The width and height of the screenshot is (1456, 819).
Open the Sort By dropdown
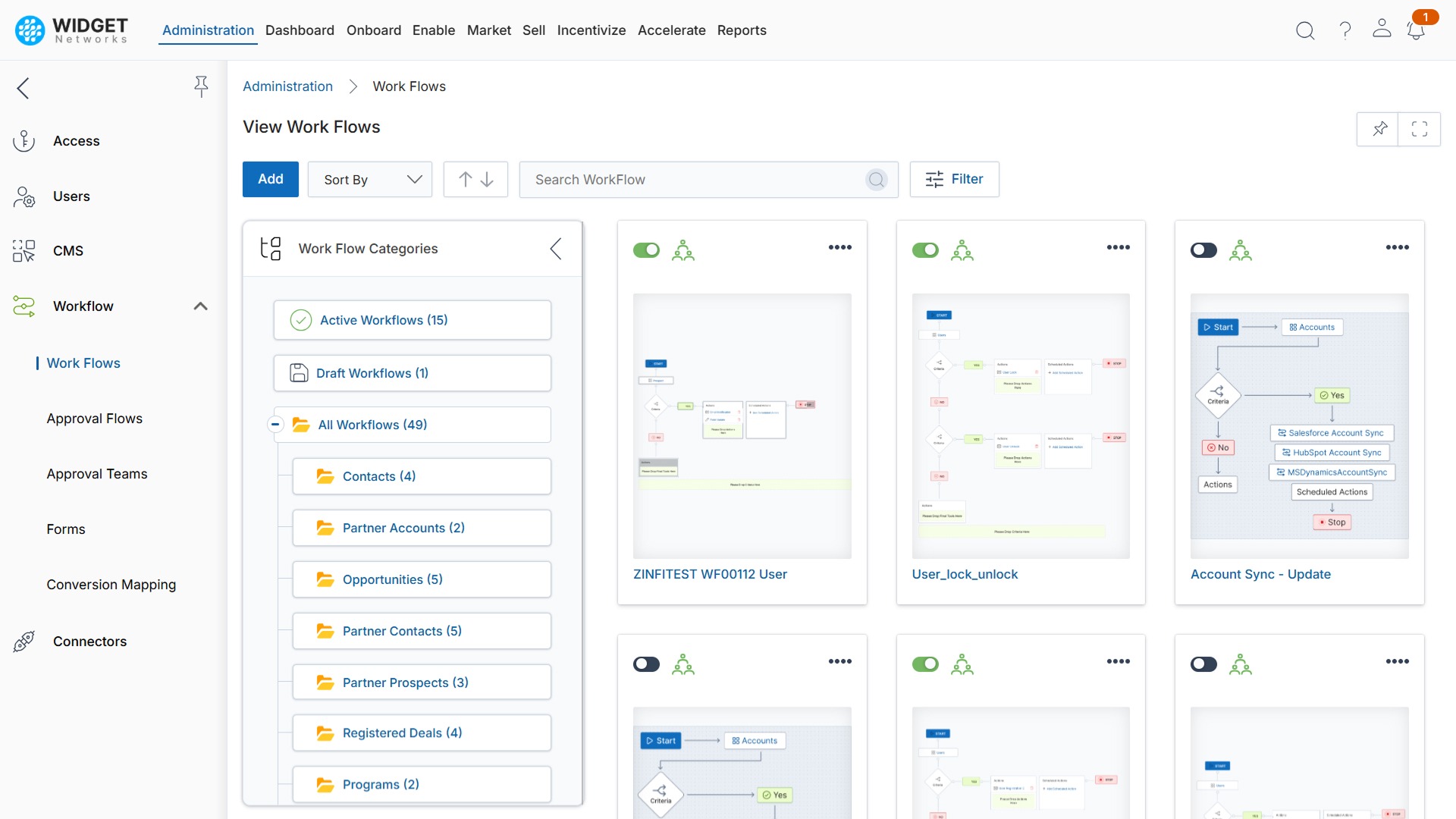[369, 179]
